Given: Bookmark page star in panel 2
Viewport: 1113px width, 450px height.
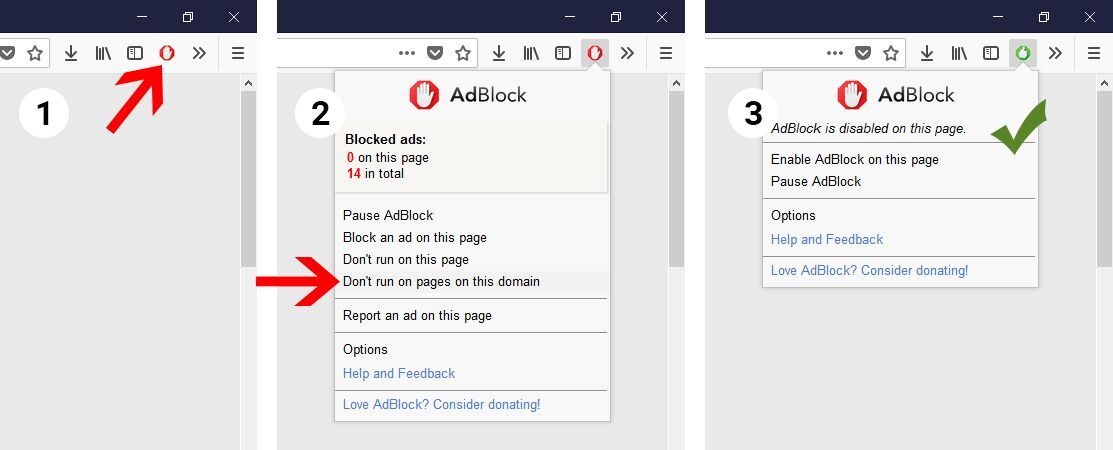Looking at the screenshot, I should tap(463, 53).
